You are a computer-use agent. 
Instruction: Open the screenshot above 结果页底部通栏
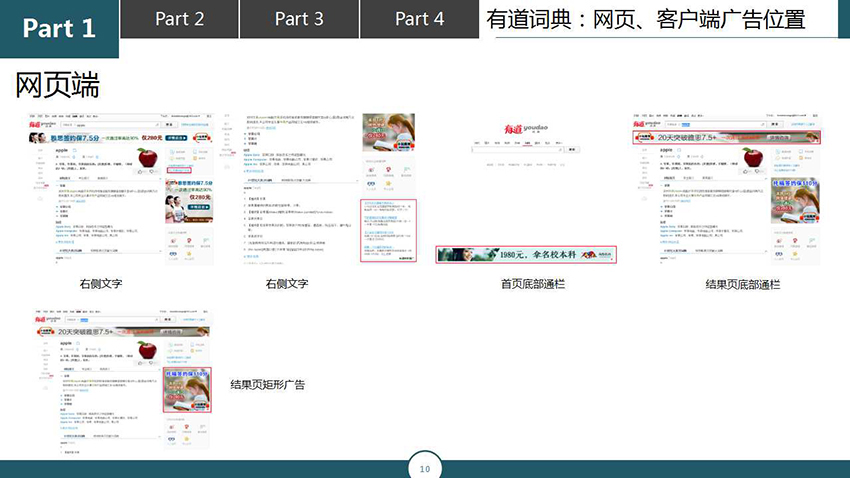[x=726, y=189]
